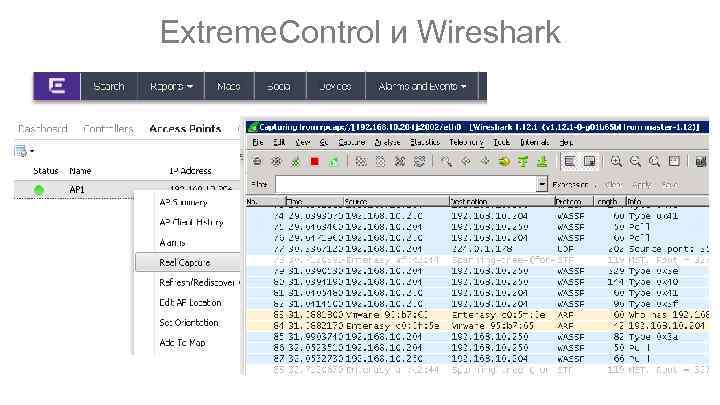Open Wireshark Telephony menu
Image resolution: width=720 pixels, height=405 pixels.
pos(466,142)
